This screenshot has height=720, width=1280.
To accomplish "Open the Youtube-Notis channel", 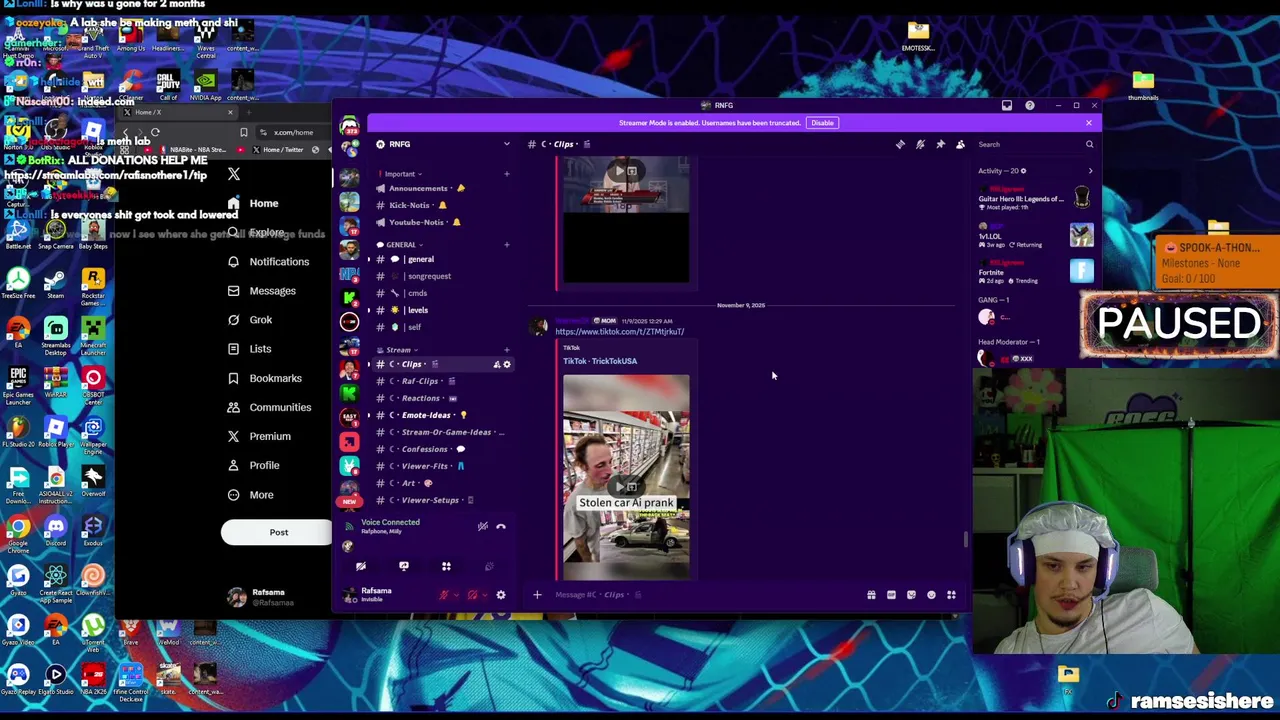I will click(443, 222).
